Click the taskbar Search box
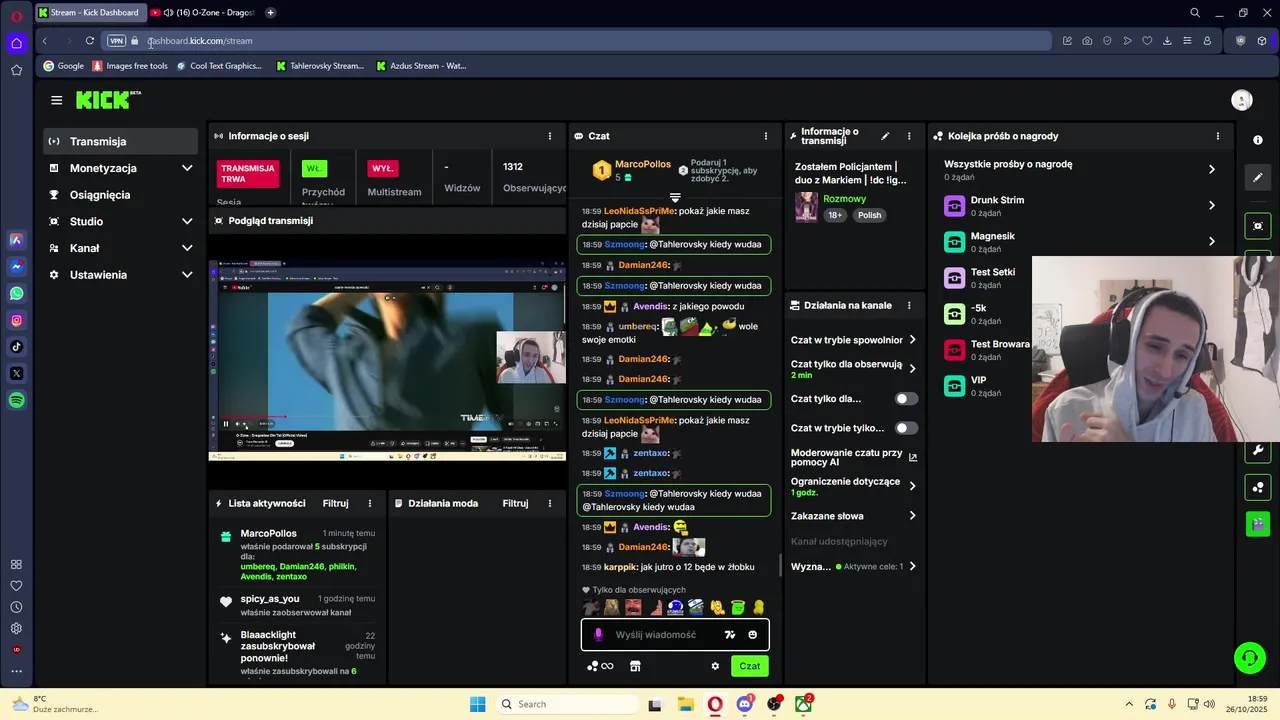 (x=565, y=704)
